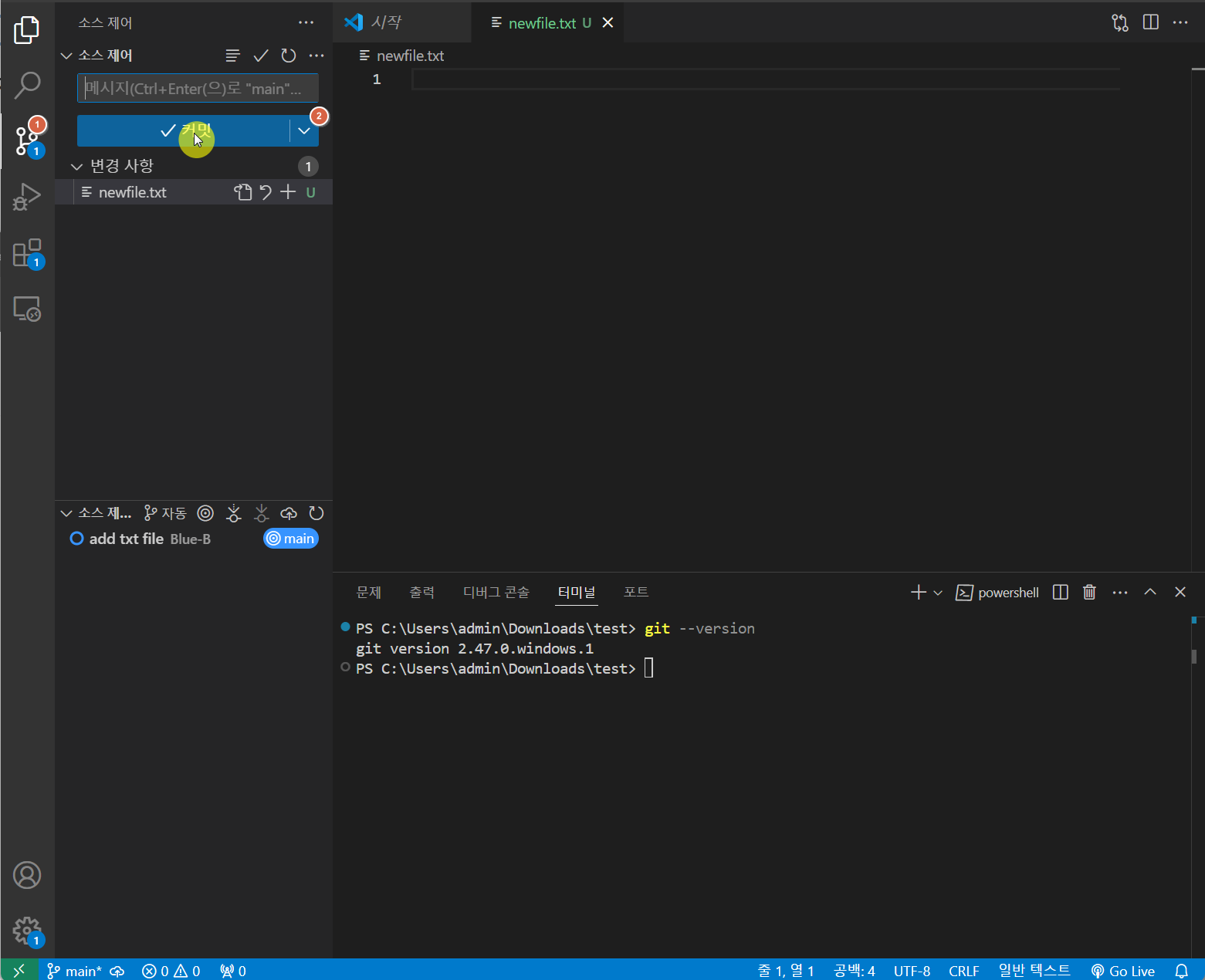
Task: Select branch filter 자동 in graph
Action: coord(165,513)
